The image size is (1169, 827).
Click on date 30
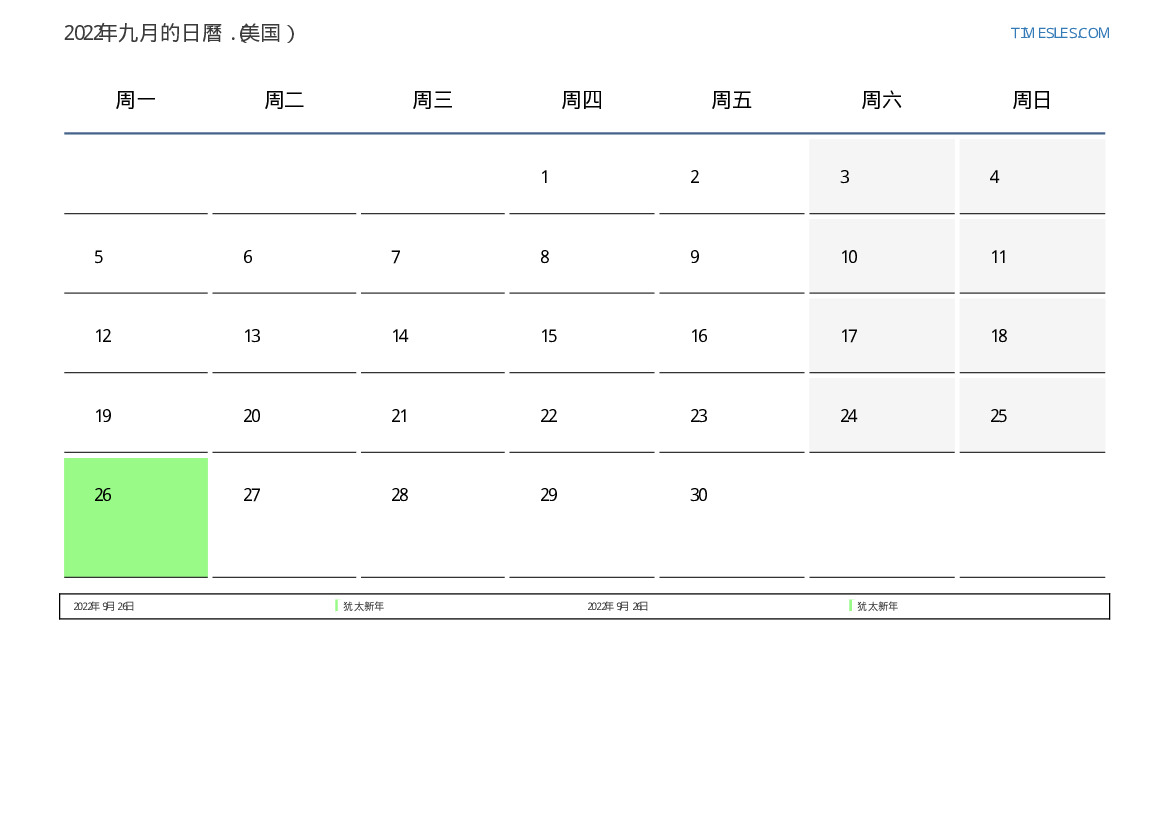[699, 495]
